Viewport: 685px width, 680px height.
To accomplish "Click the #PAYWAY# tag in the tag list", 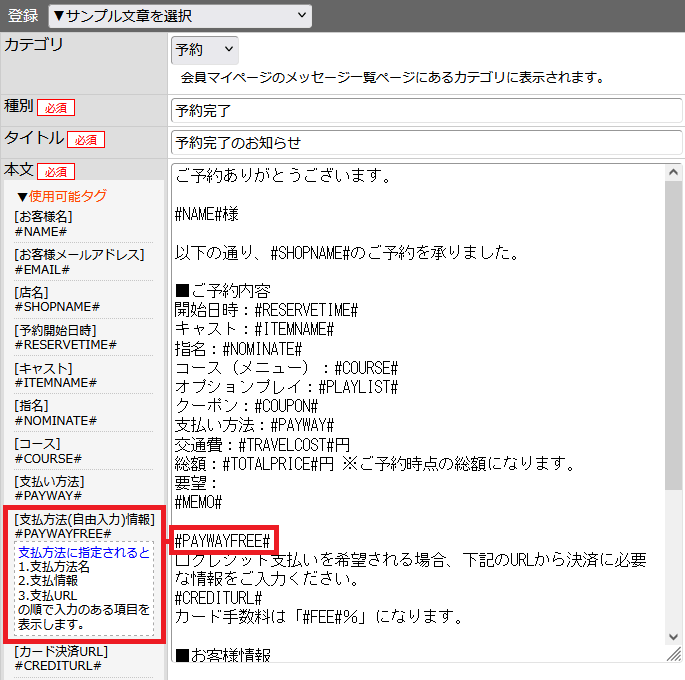I will click(x=48, y=496).
